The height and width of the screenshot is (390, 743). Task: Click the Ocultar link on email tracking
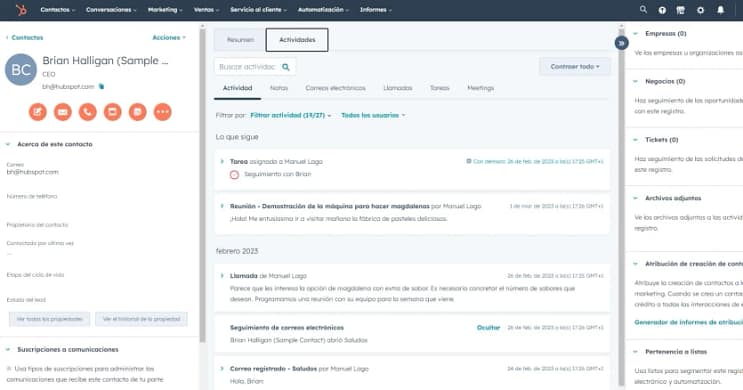[x=488, y=327]
